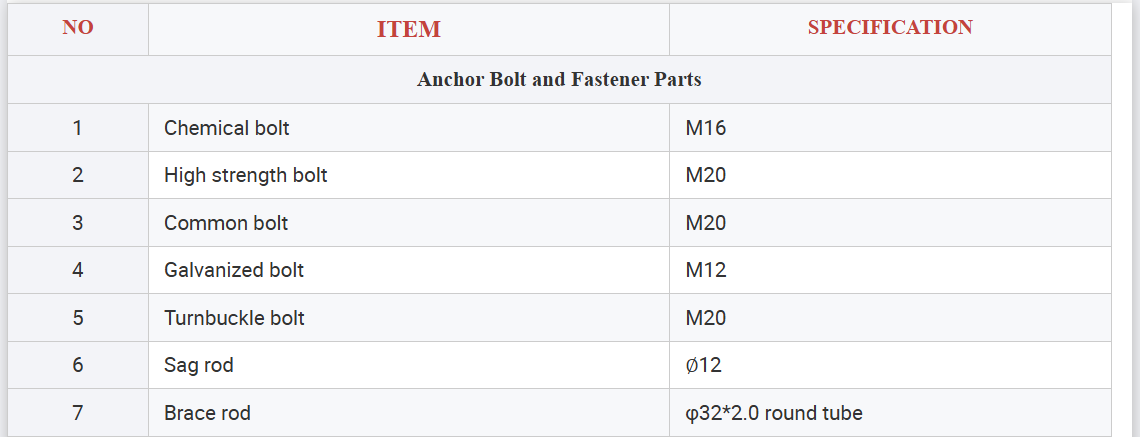The height and width of the screenshot is (437, 1140).
Task: Select the M16 specification cell
Action: (x=706, y=128)
